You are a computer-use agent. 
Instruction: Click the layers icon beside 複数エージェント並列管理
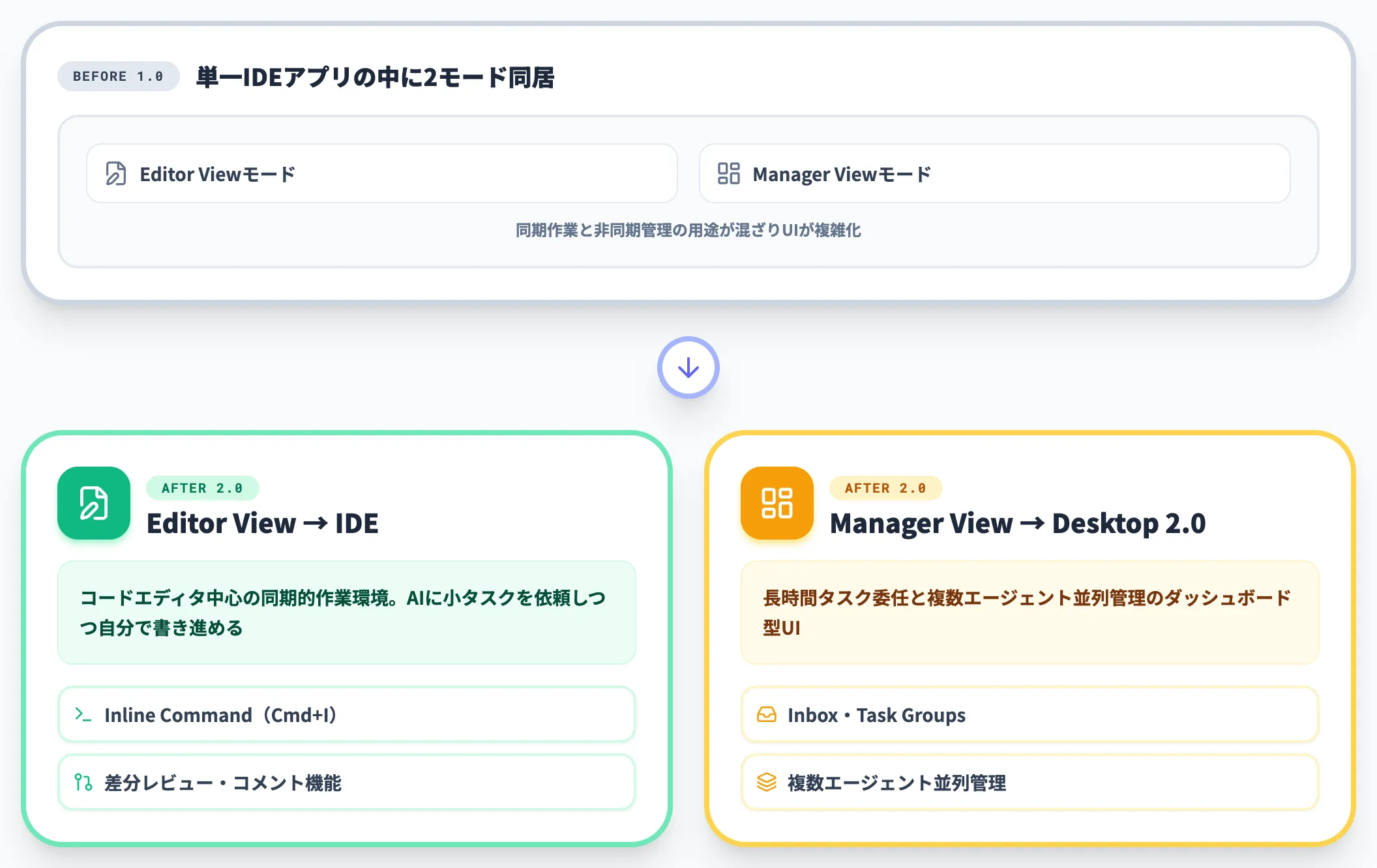click(767, 782)
